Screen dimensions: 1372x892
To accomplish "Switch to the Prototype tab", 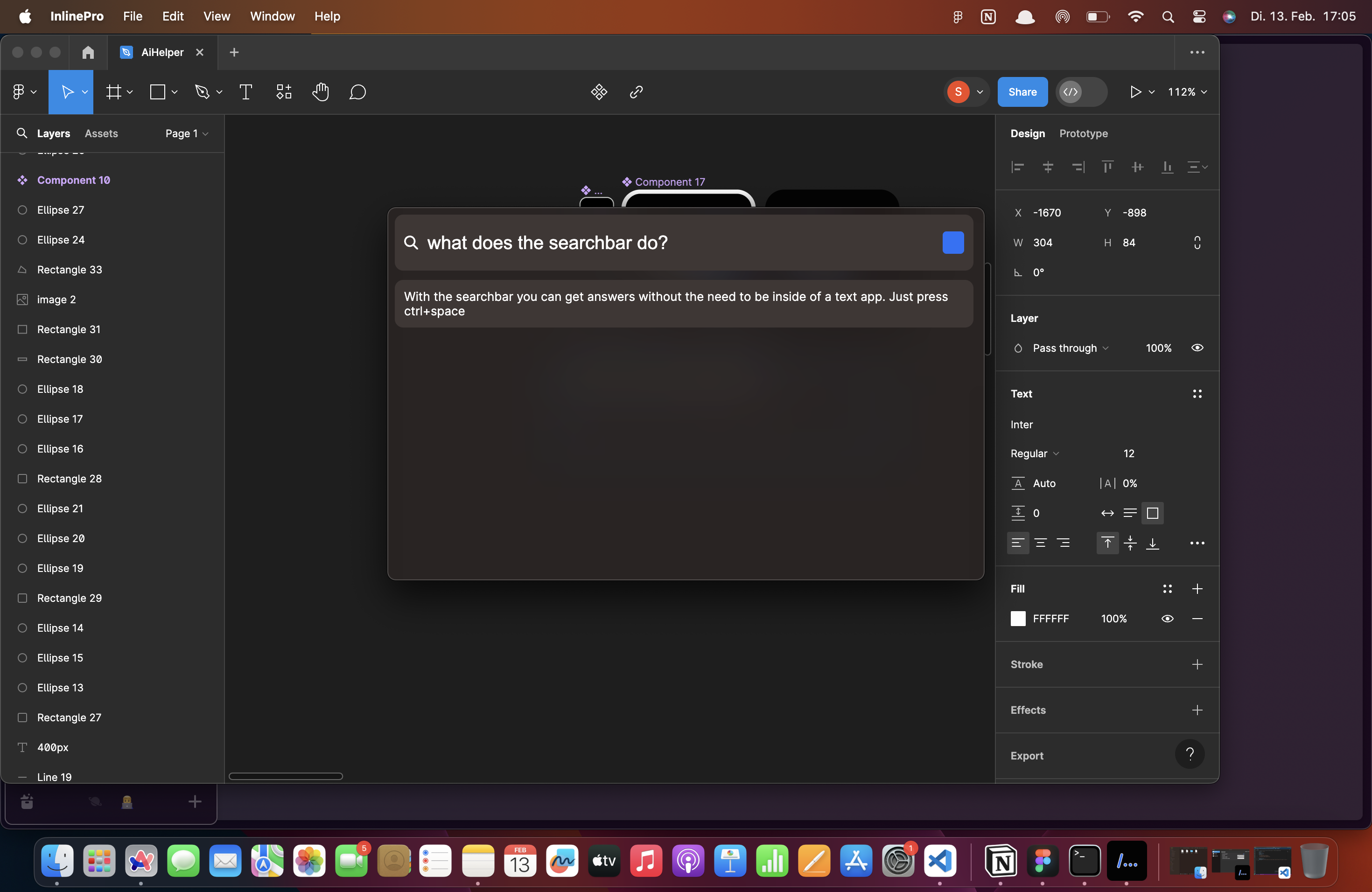I will click(1083, 133).
